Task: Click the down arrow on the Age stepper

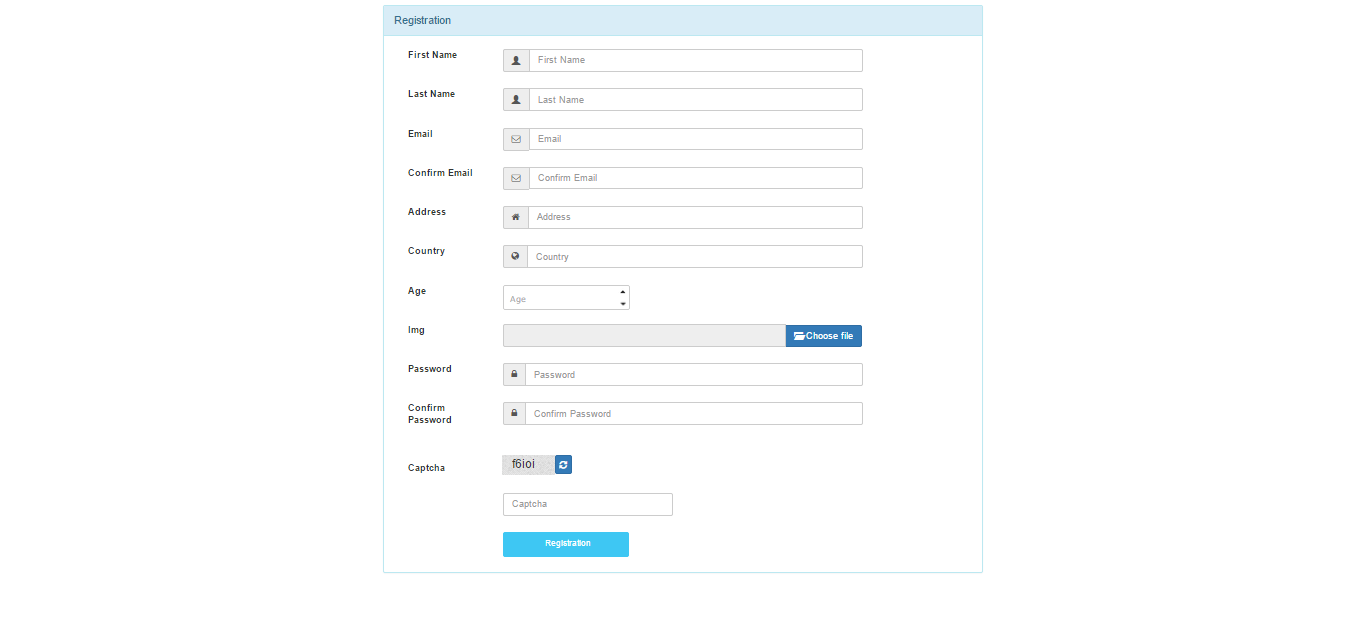Action: tap(622, 302)
